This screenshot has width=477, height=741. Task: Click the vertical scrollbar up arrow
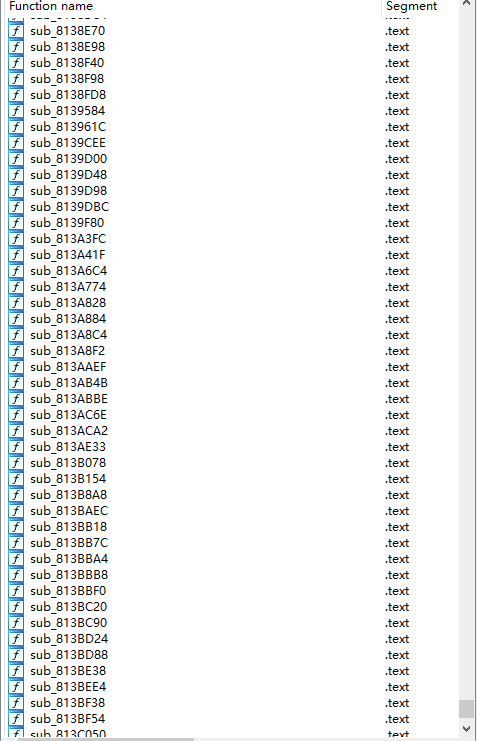click(467, 4)
